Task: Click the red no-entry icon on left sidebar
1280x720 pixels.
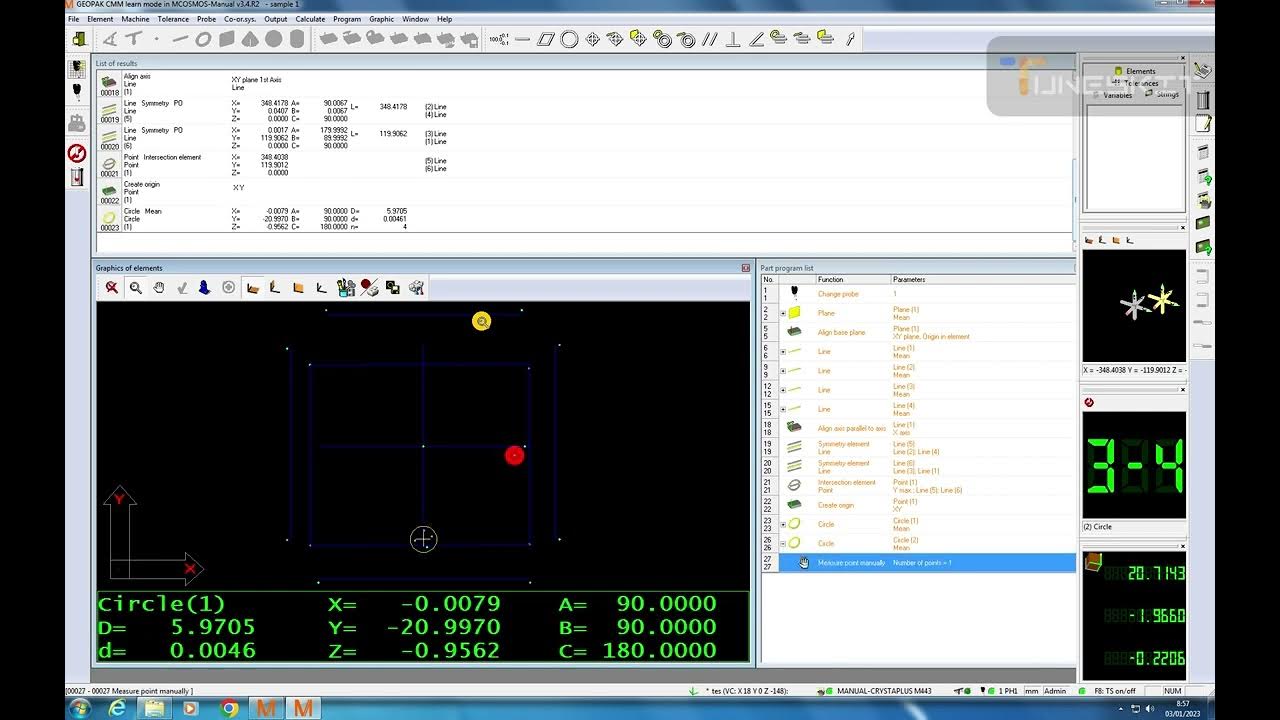Action: (x=77, y=153)
